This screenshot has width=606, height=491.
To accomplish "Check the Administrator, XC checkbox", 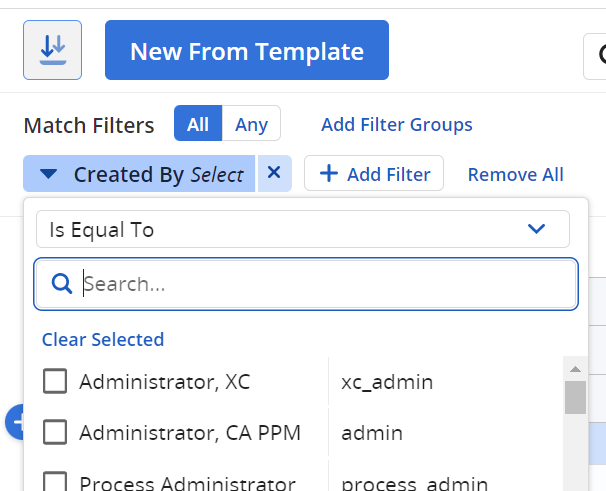I will (x=56, y=381).
